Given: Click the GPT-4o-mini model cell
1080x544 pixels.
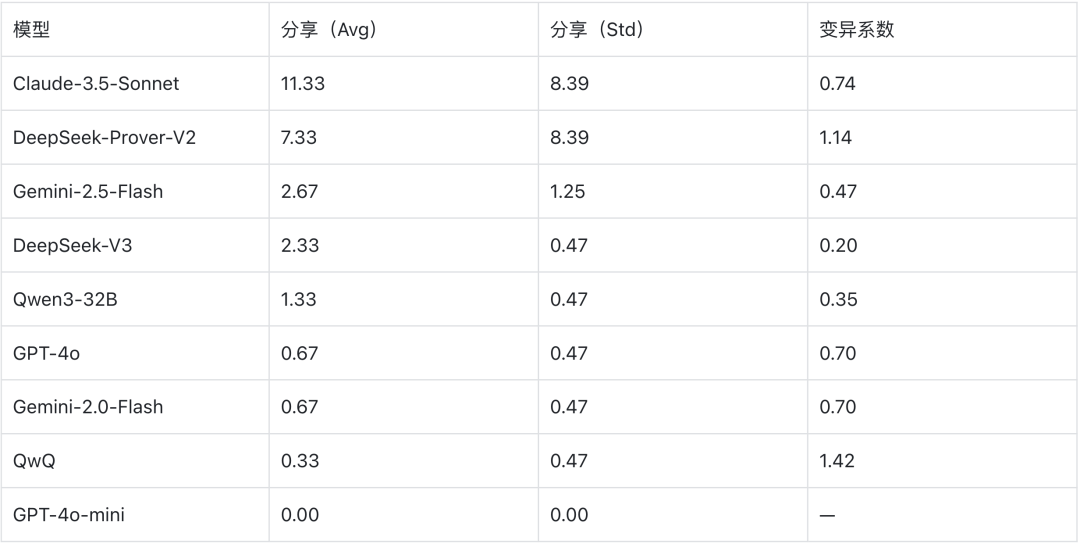Looking at the screenshot, I should coord(69,516).
